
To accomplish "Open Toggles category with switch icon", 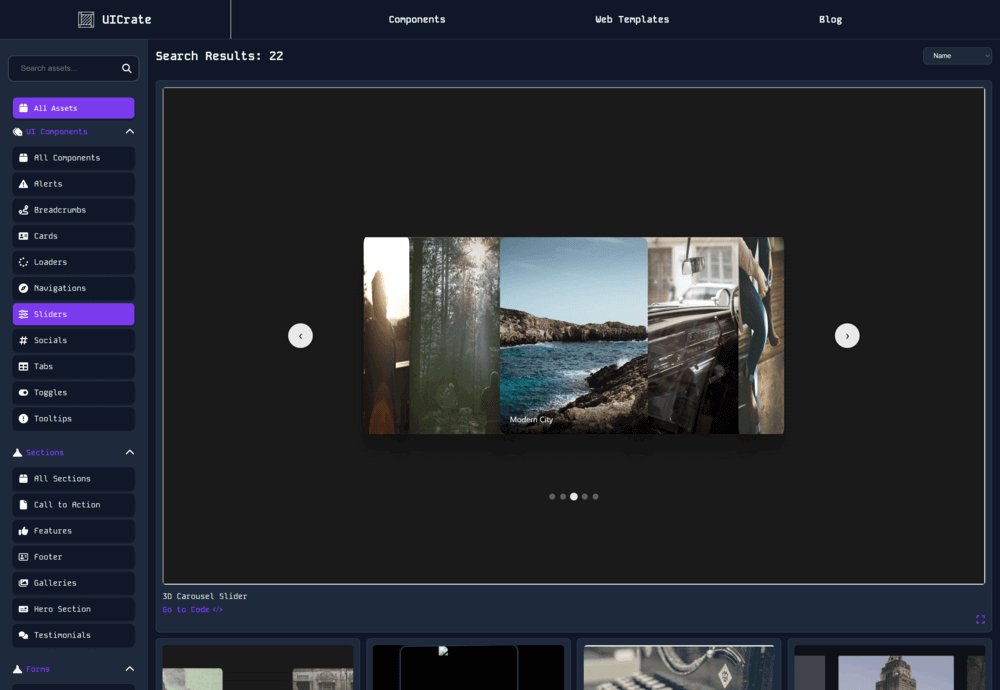I will tap(24, 393).
